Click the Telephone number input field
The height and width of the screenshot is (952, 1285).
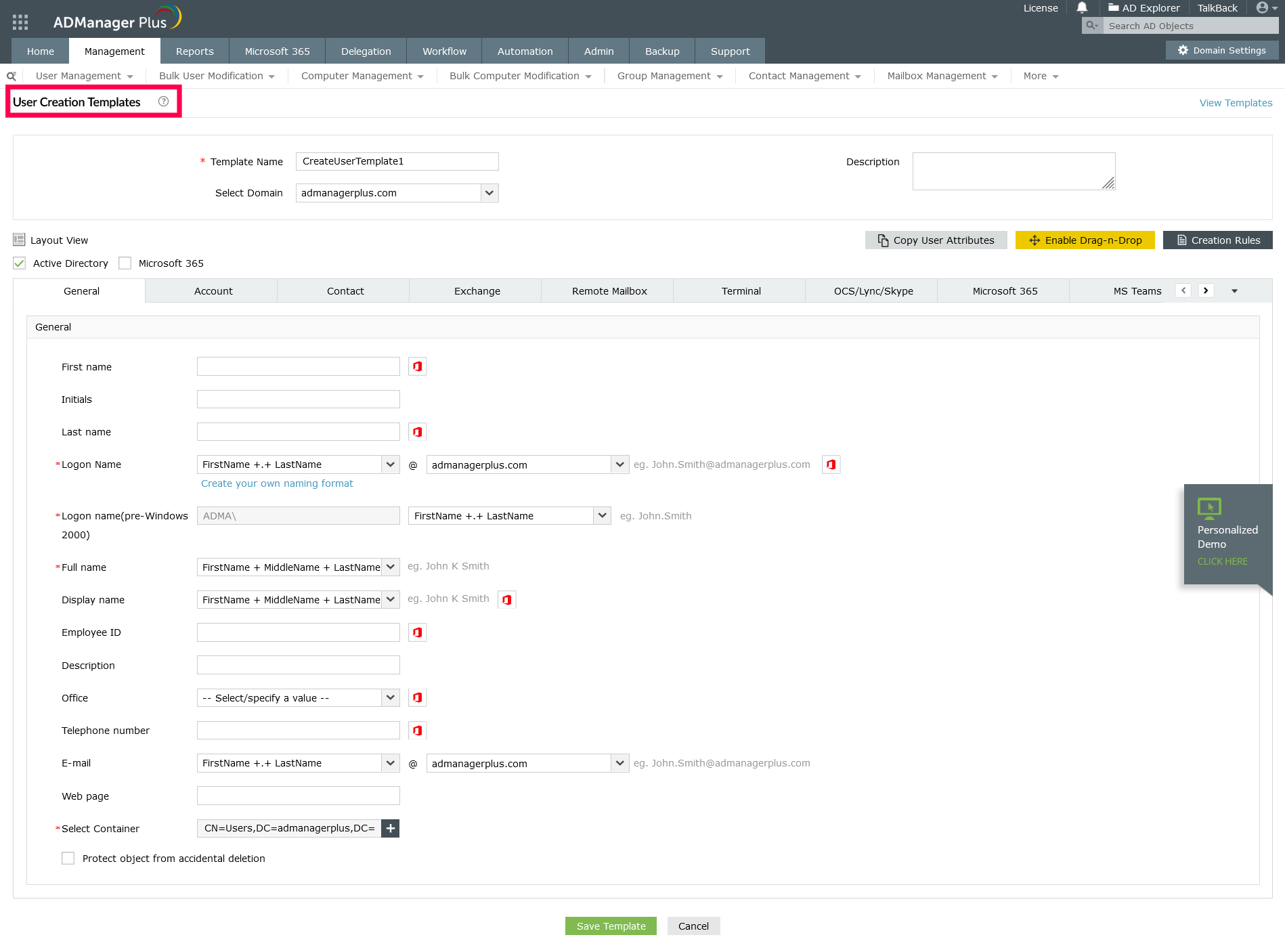[298, 731]
